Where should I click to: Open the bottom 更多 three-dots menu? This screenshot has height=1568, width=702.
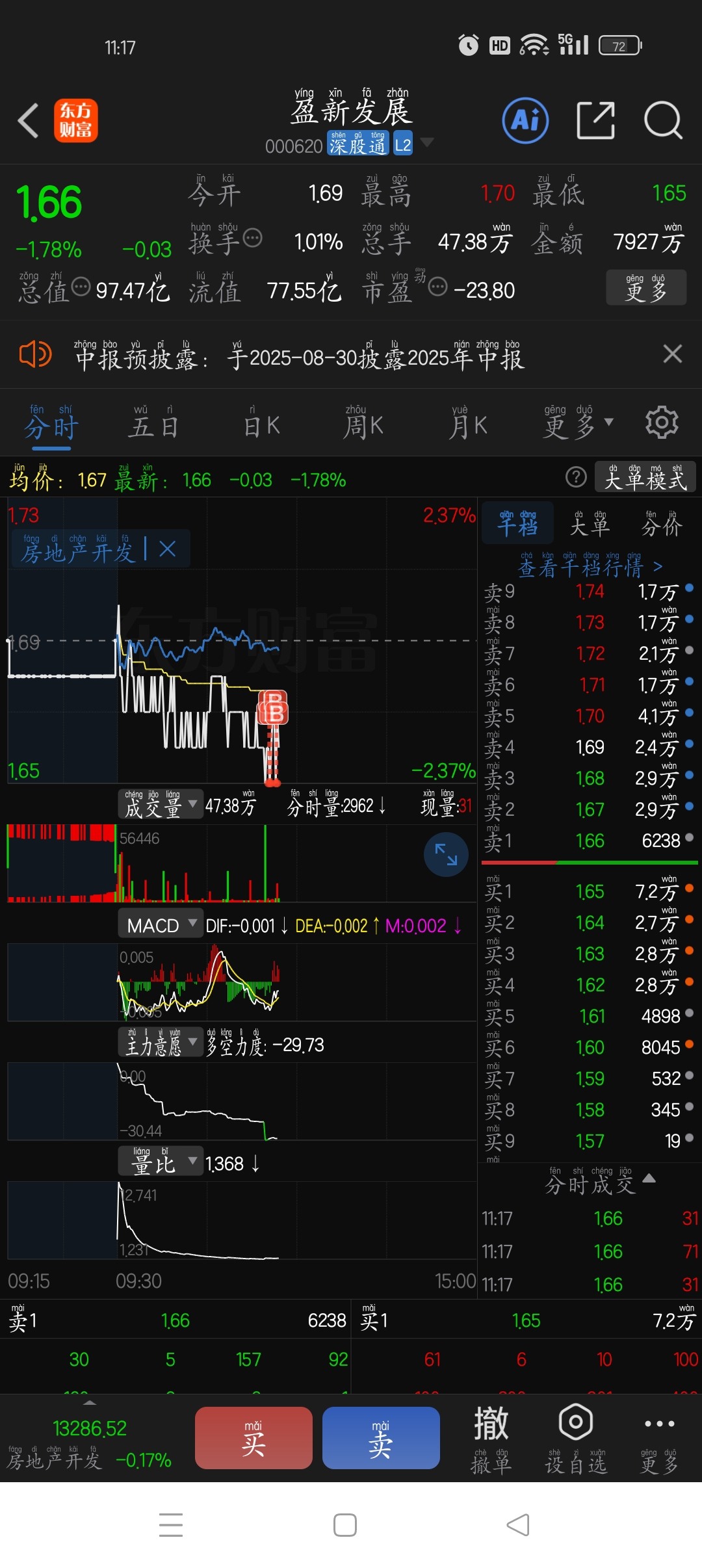point(659,1438)
